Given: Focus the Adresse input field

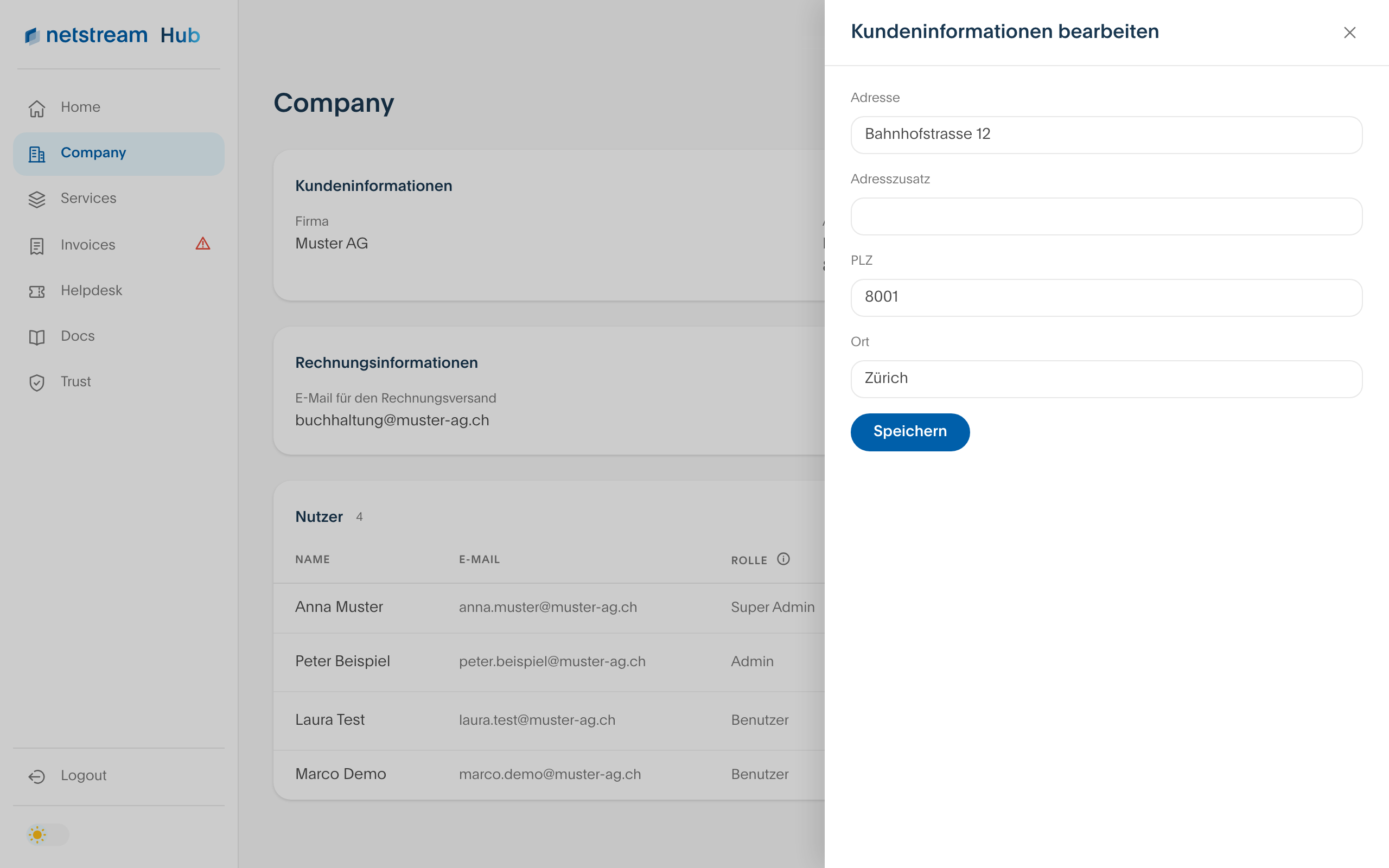Looking at the screenshot, I should (1106, 135).
